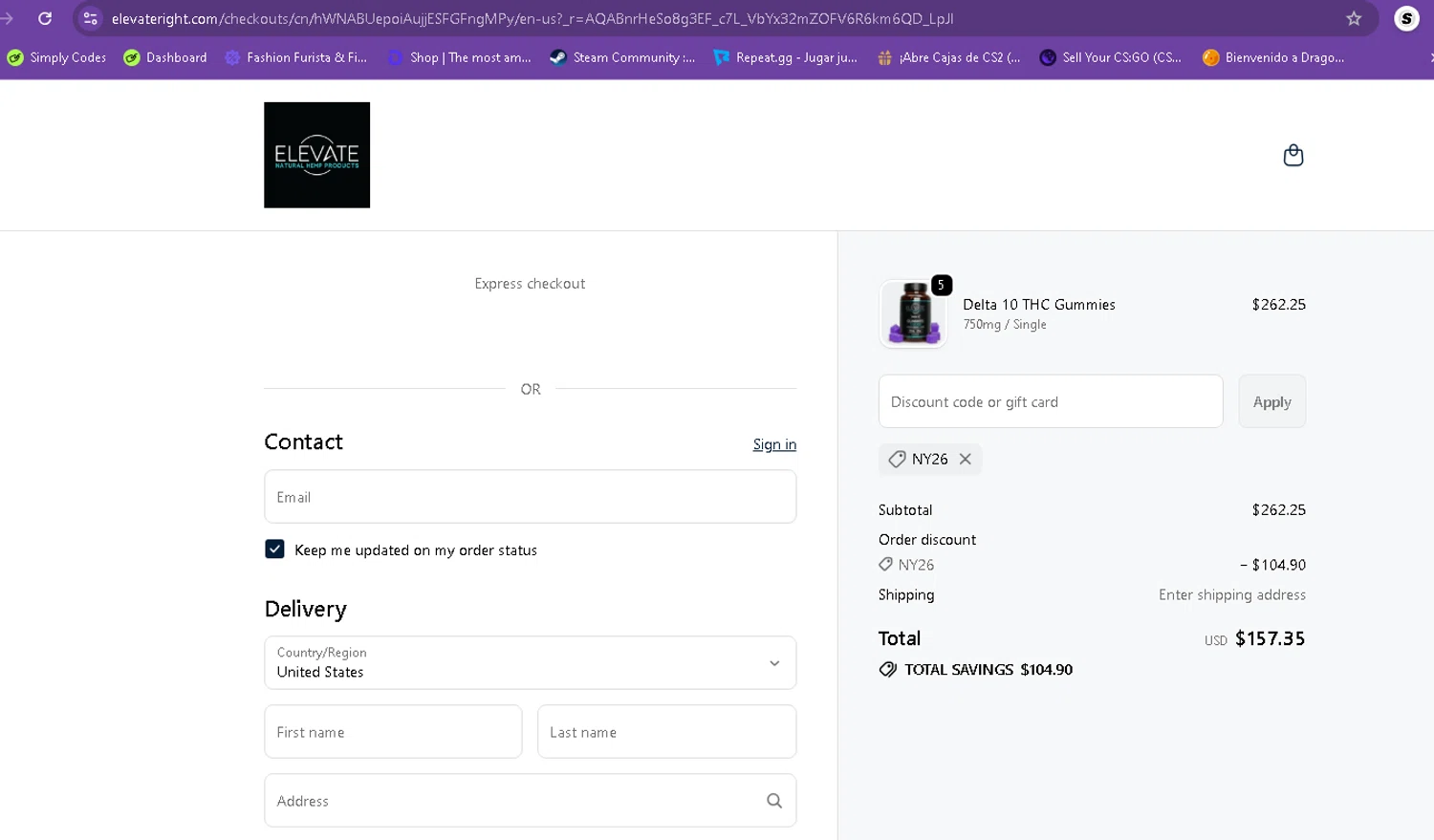Screen dimensions: 1434x840
Task: Focus the Last name field
Action: click(666, 732)
